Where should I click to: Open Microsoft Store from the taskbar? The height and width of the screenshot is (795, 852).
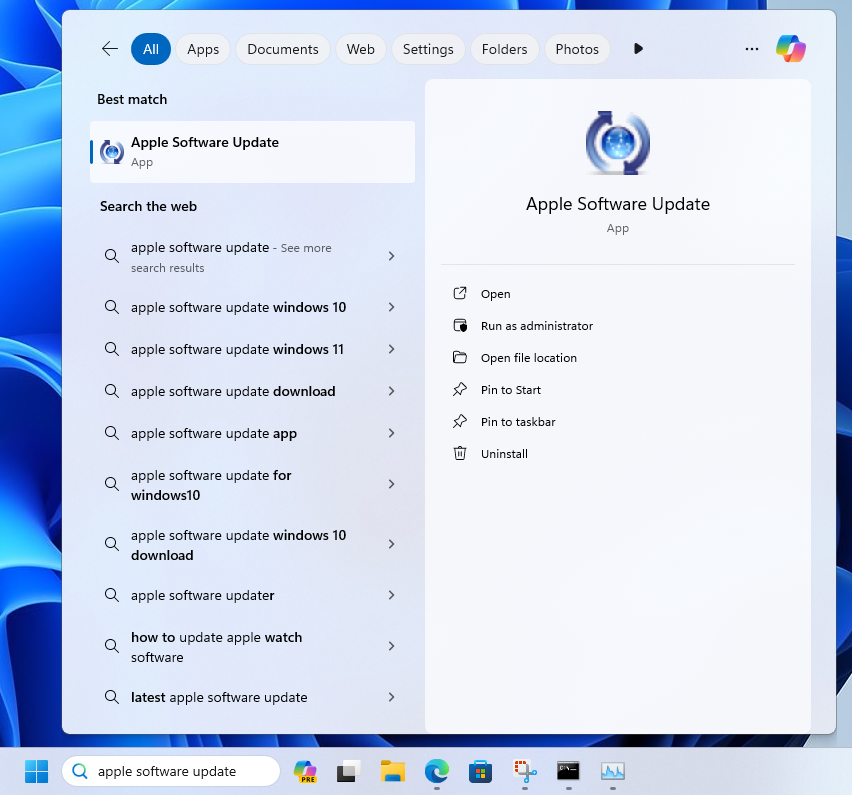(x=481, y=771)
